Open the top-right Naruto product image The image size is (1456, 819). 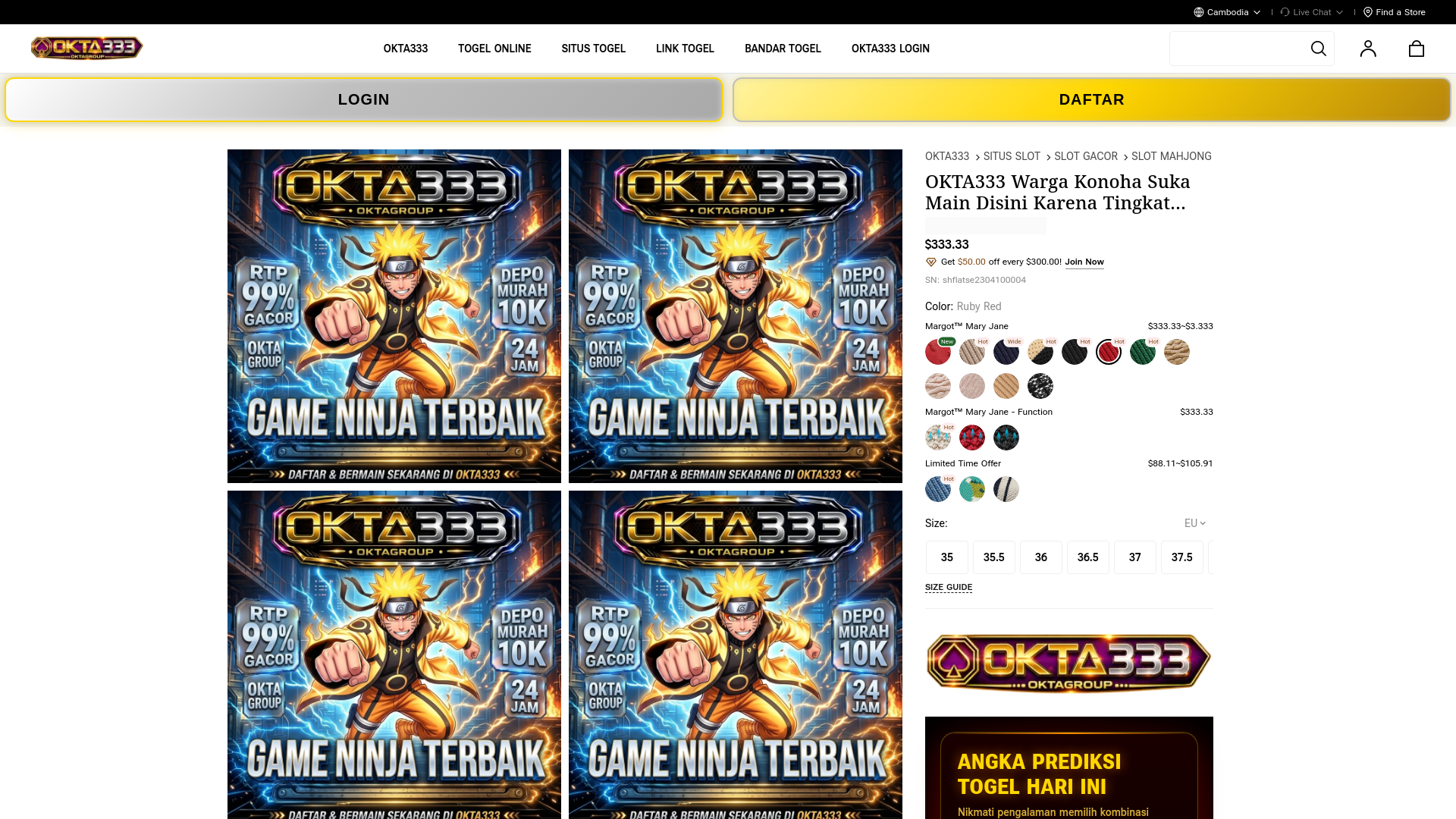(736, 316)
